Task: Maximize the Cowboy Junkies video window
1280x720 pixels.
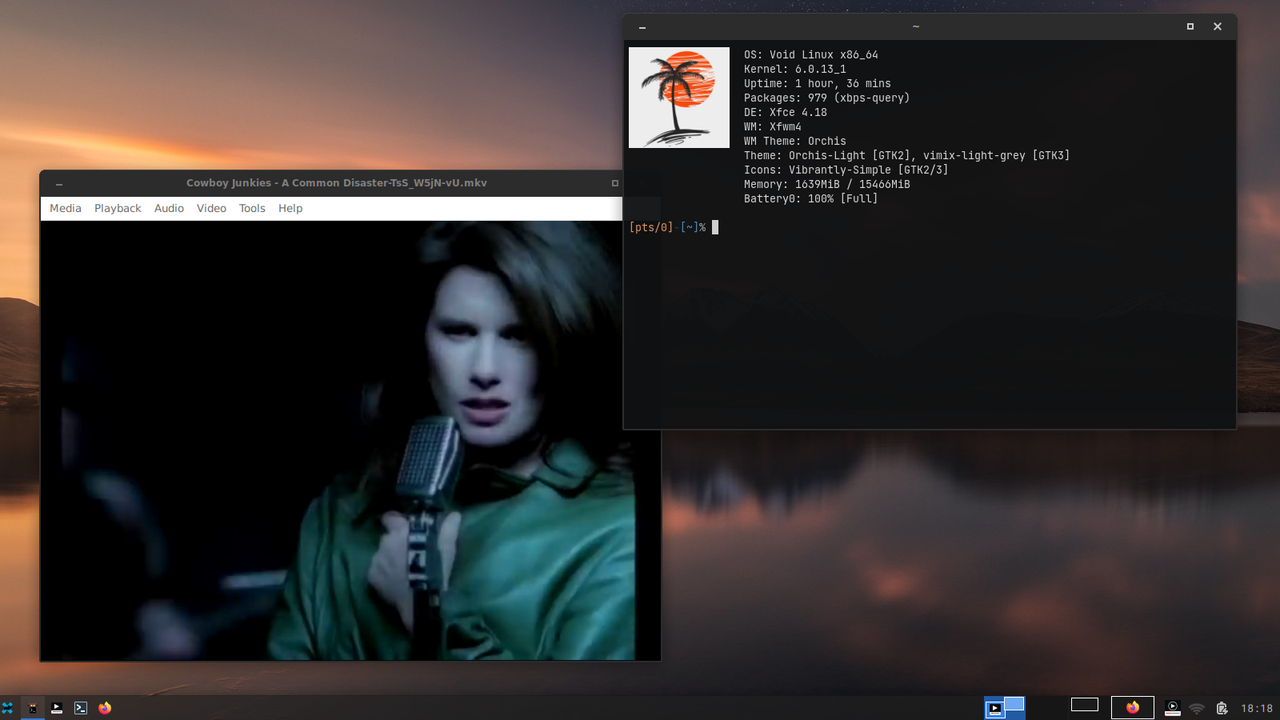Action: [x=615, y=183]
